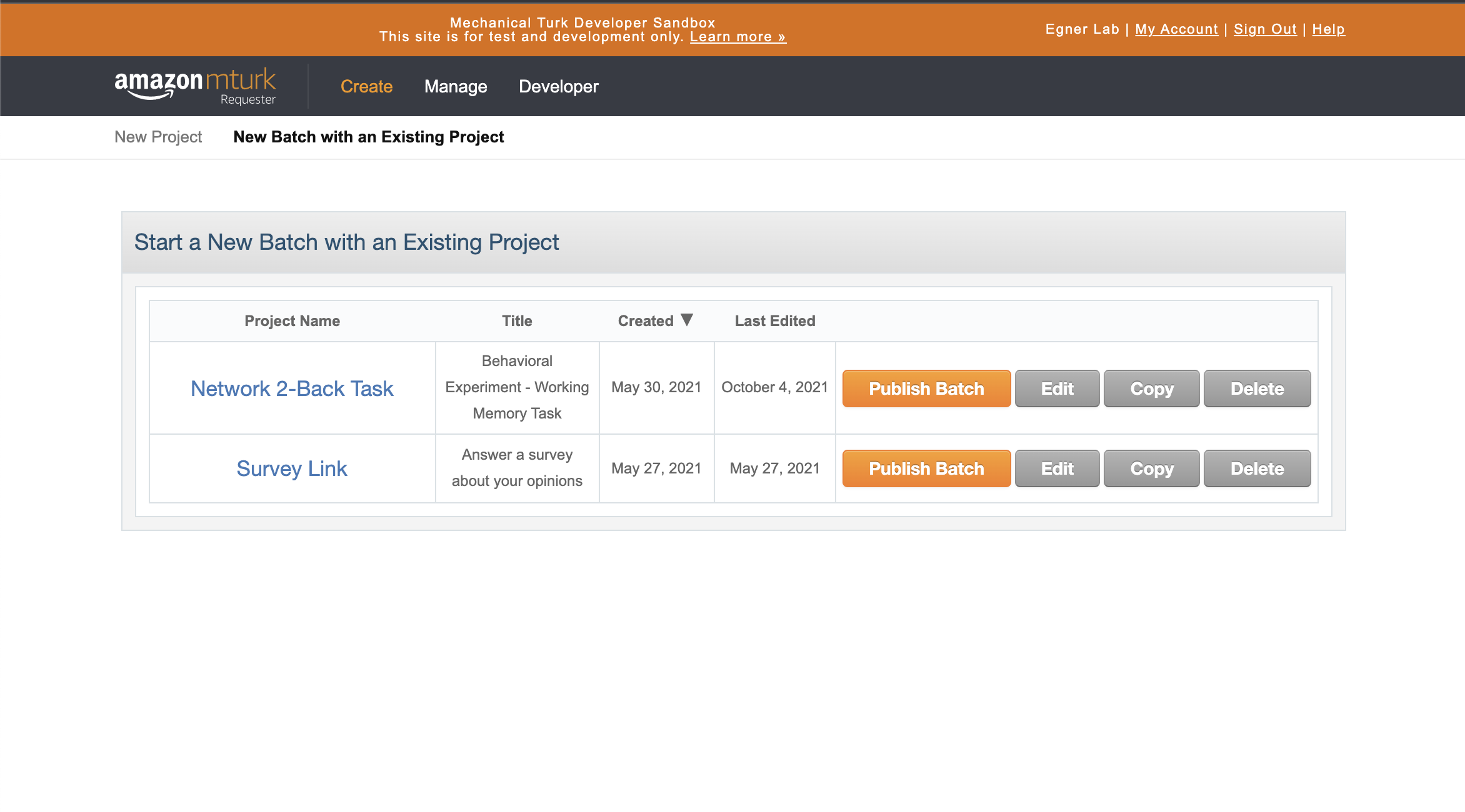The width and height of the screenshot is (1465, 812).
Task: Edit the Network 2-Back Task project
Action: (x=1057, y=389)
